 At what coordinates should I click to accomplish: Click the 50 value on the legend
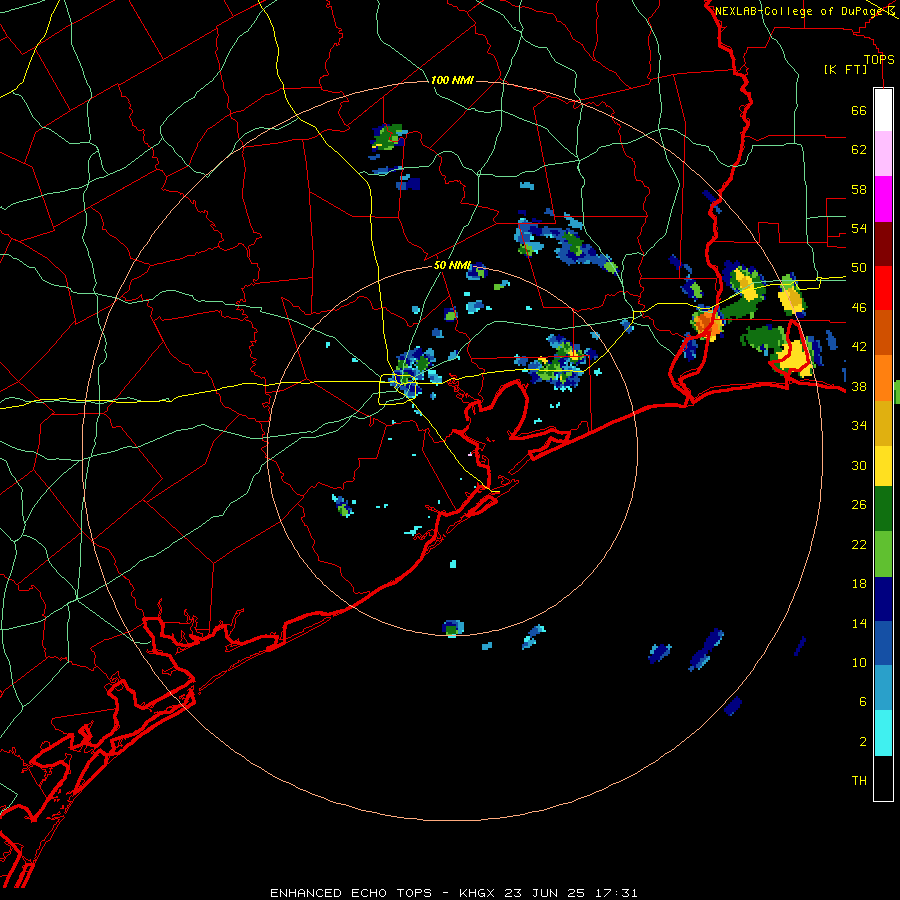point(859,268)
